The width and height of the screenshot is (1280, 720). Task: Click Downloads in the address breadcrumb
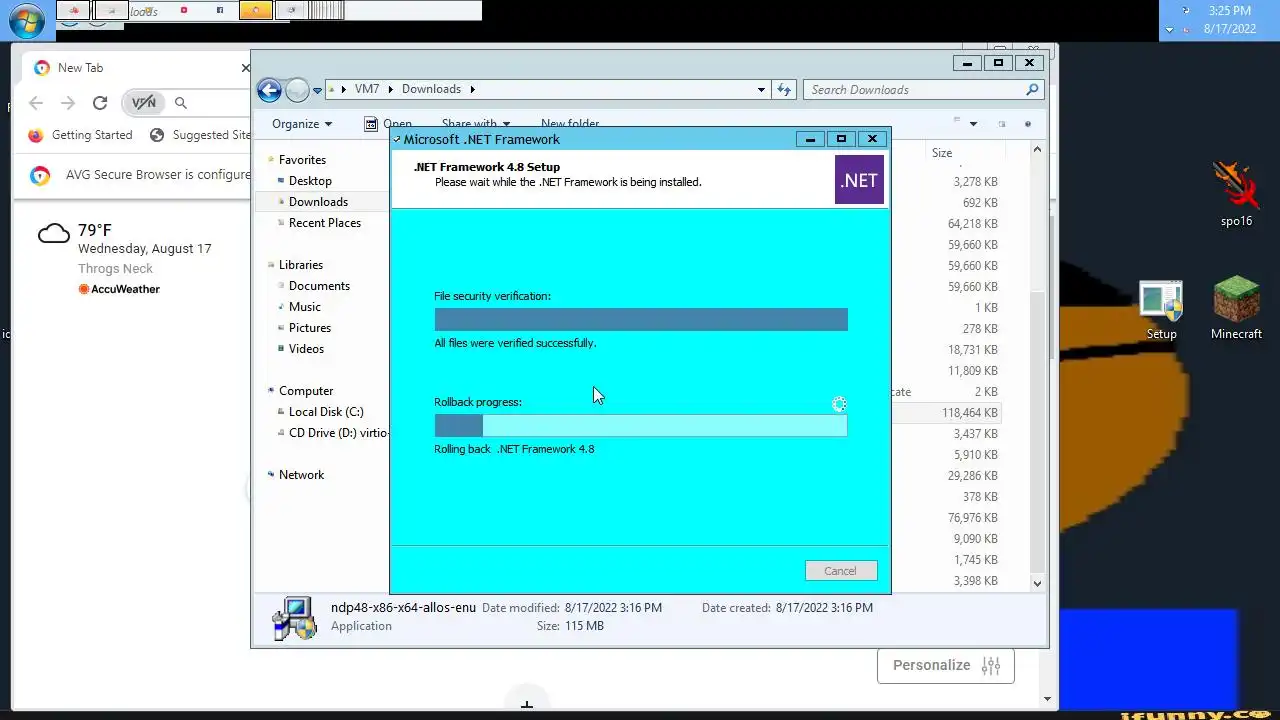click(x=431, y=89)
